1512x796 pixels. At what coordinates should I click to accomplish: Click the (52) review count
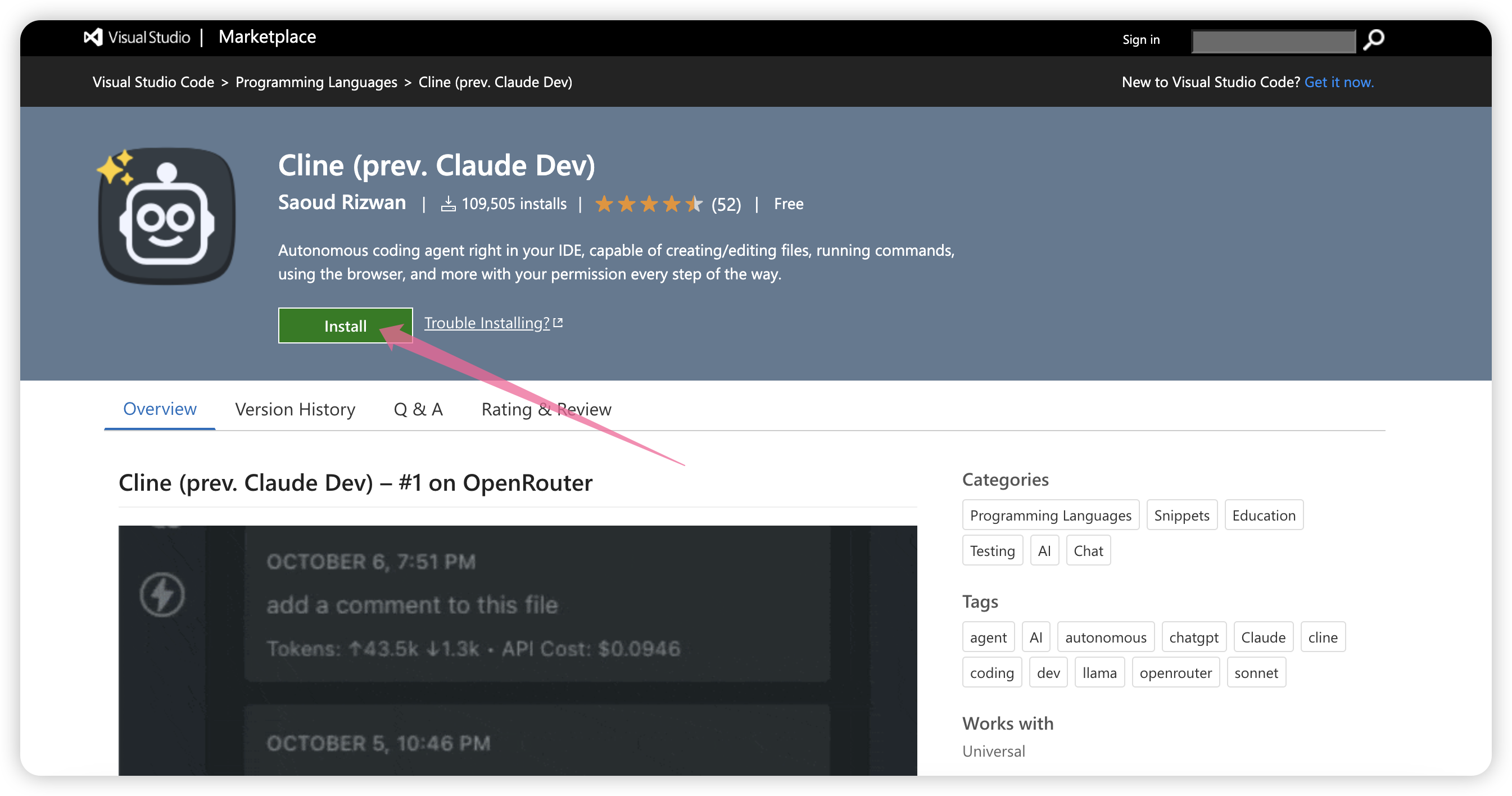(x=726, y=204)
